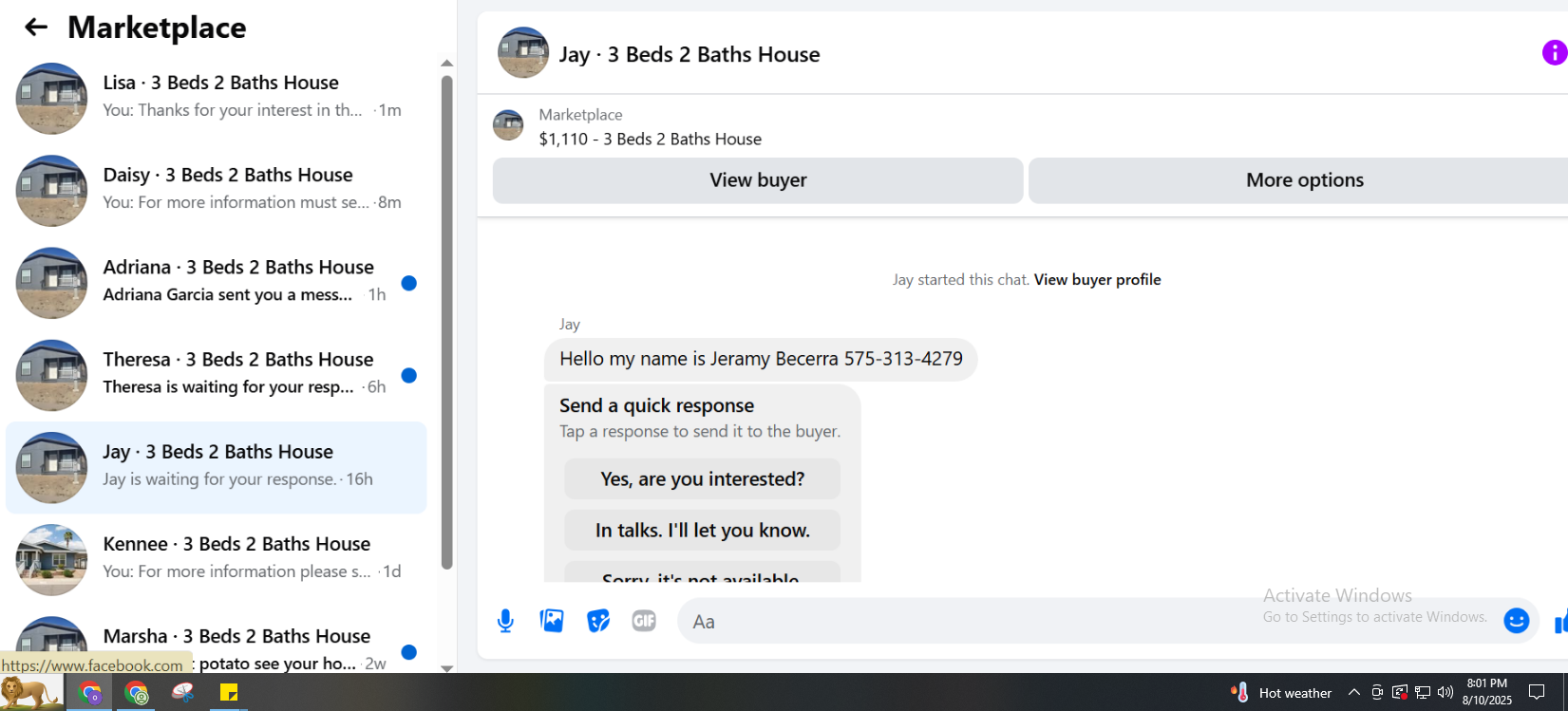This screenshot has width=1568, height=711.
Task: Open the Chrome icon with green profile badge
Action: click(137, 693)
